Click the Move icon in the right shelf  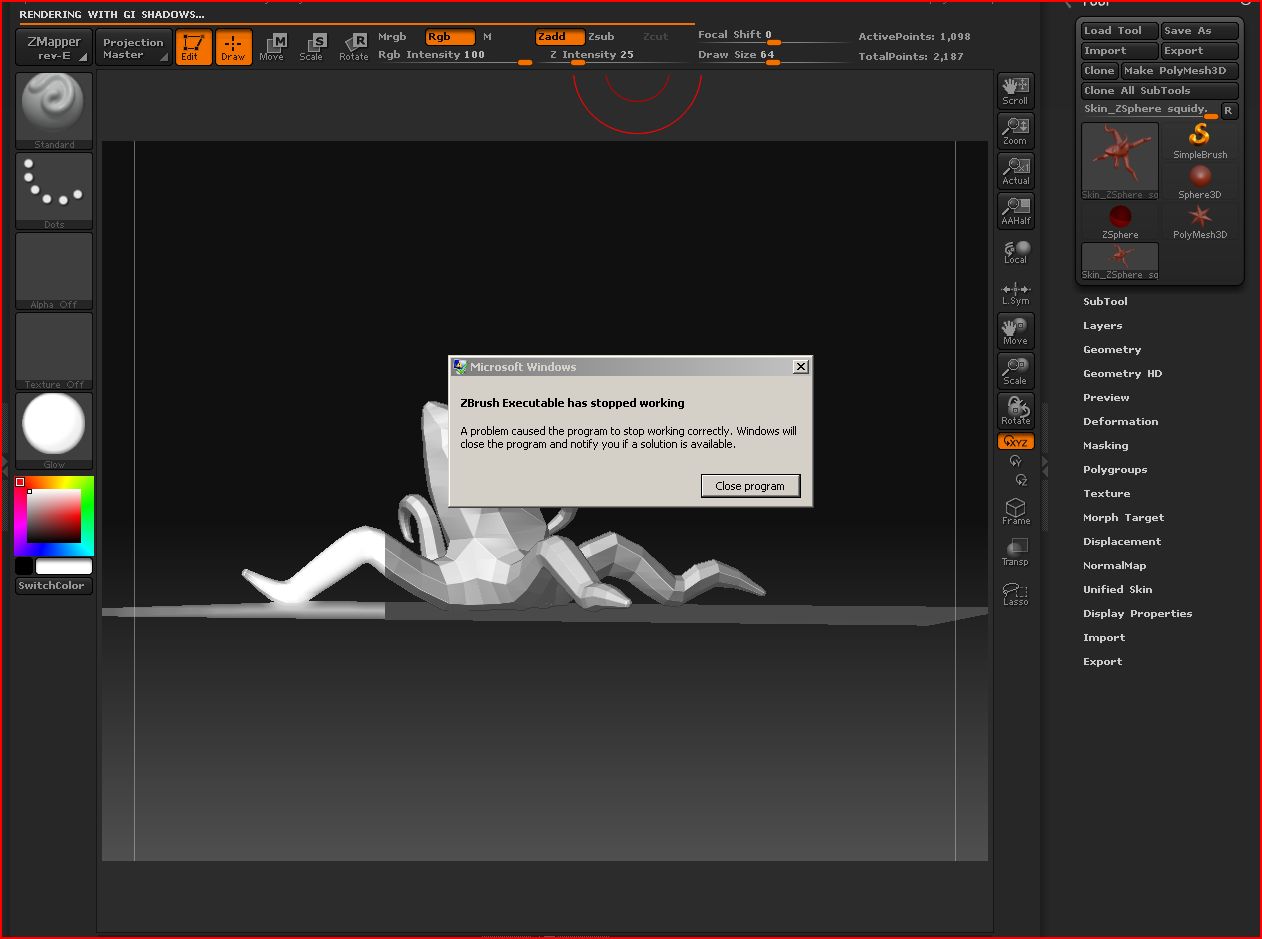[1016, 331]
